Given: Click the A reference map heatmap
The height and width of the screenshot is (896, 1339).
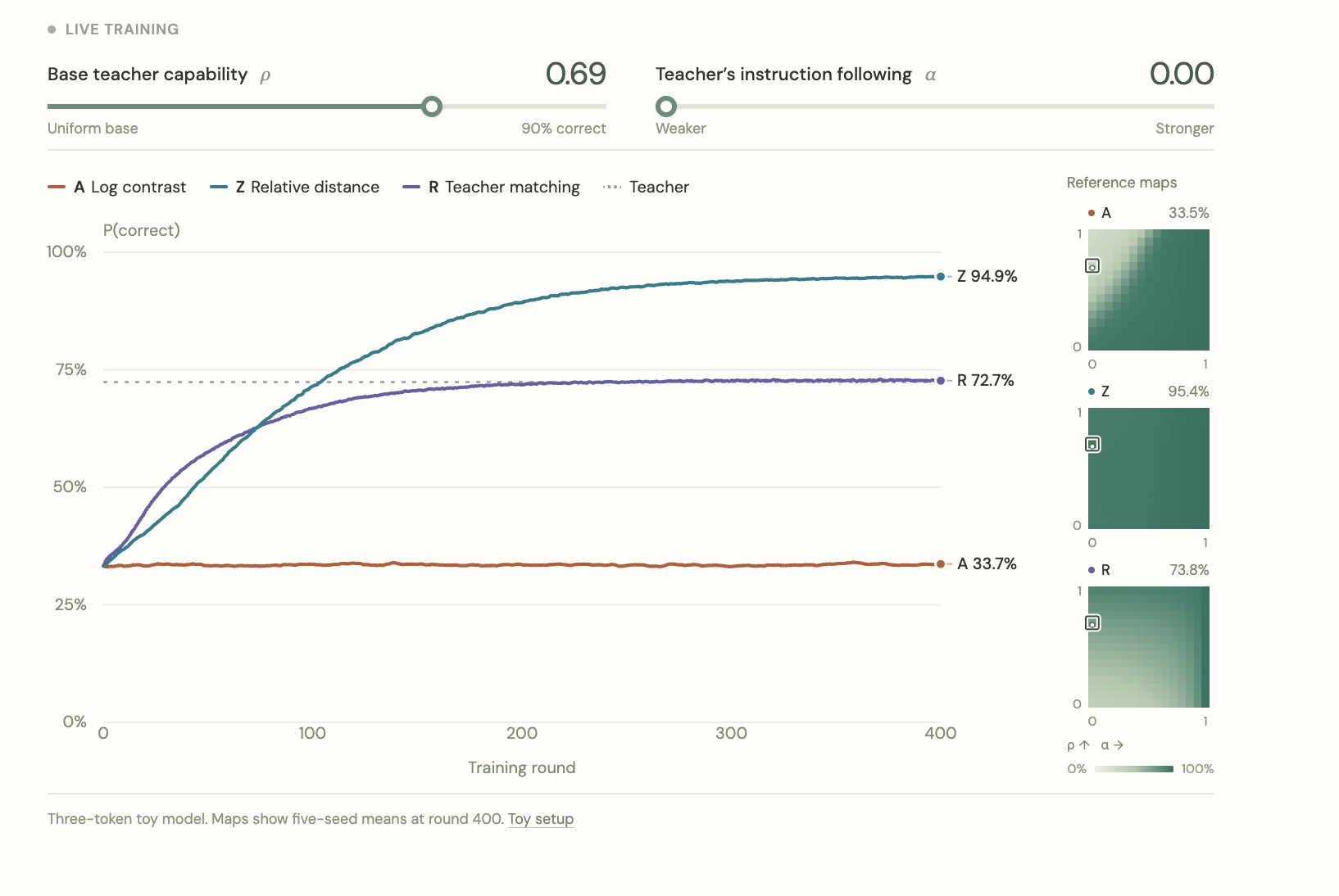Looking at the screenshot, I should (x=1149, y=290).
